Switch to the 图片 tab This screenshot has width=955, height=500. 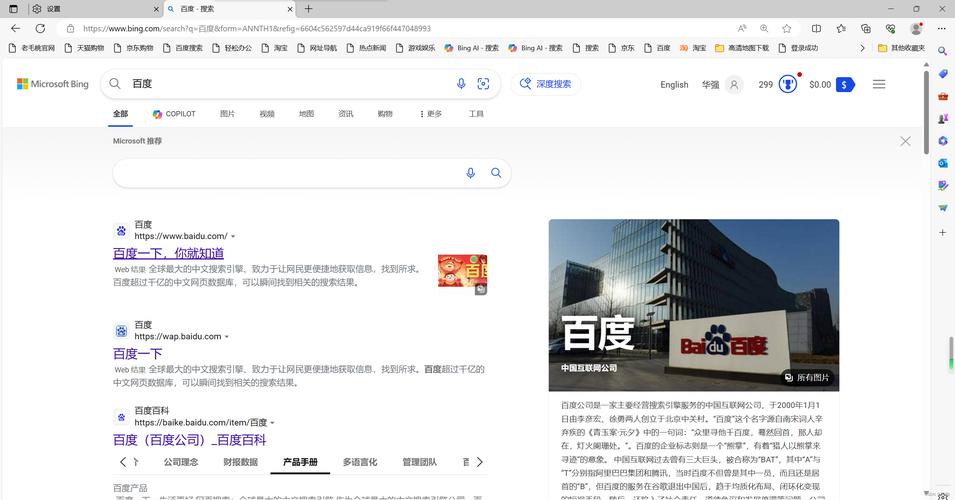[x=227, y=114]
